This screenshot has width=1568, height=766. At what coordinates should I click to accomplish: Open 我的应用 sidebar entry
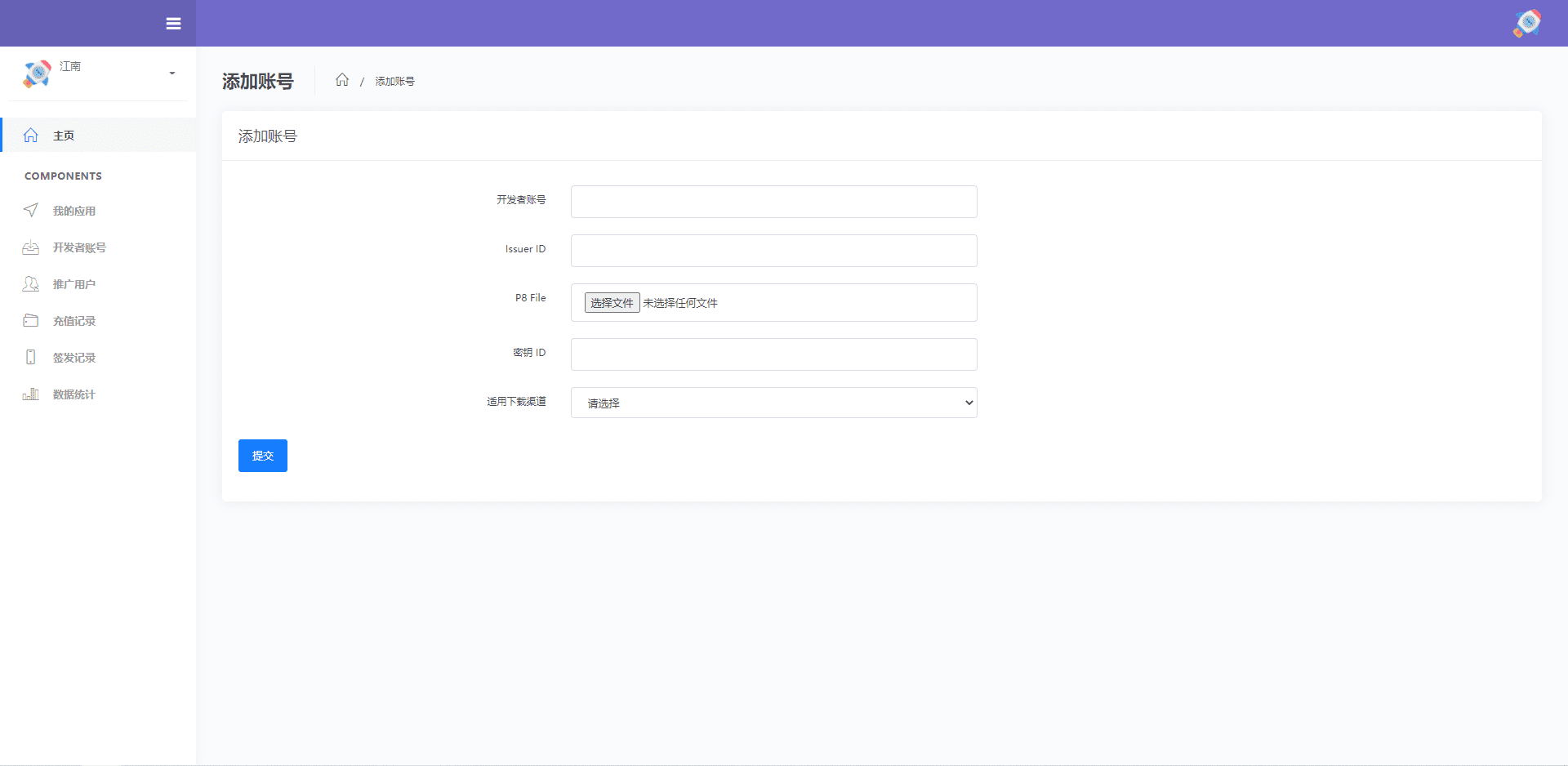(74, 211)
